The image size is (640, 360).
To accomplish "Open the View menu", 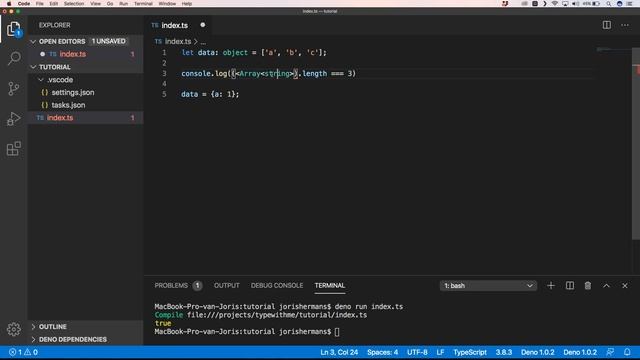I will tap(96, 4).
